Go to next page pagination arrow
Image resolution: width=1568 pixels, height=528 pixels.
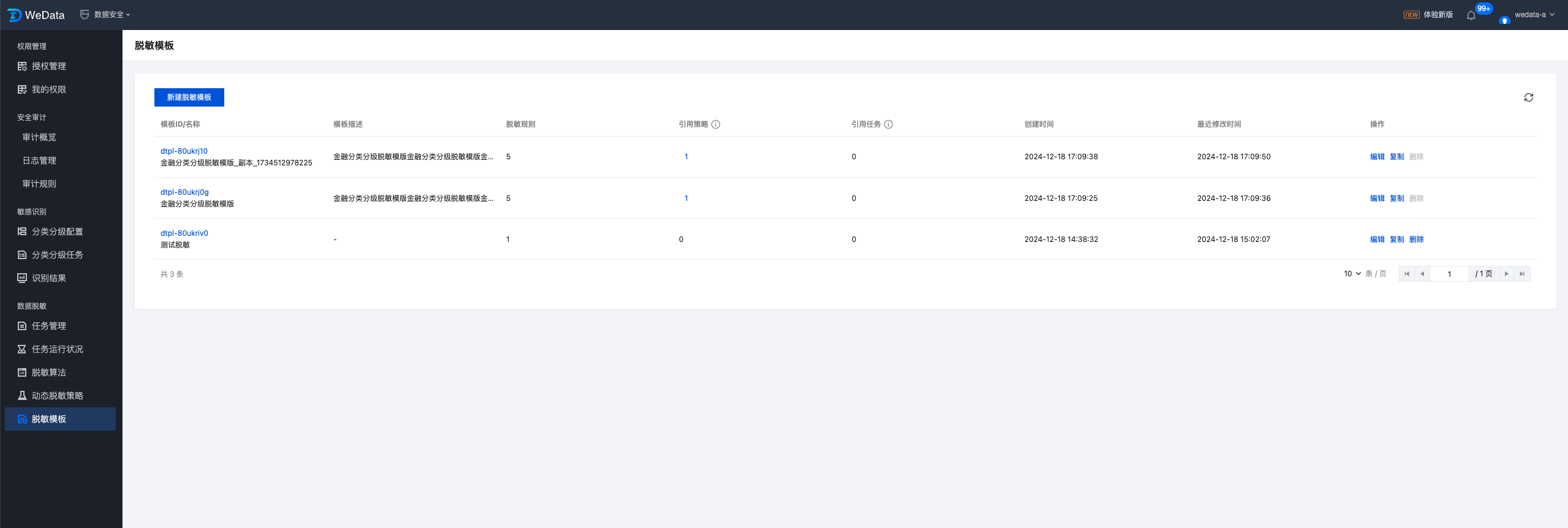(x=1507, y=274)
